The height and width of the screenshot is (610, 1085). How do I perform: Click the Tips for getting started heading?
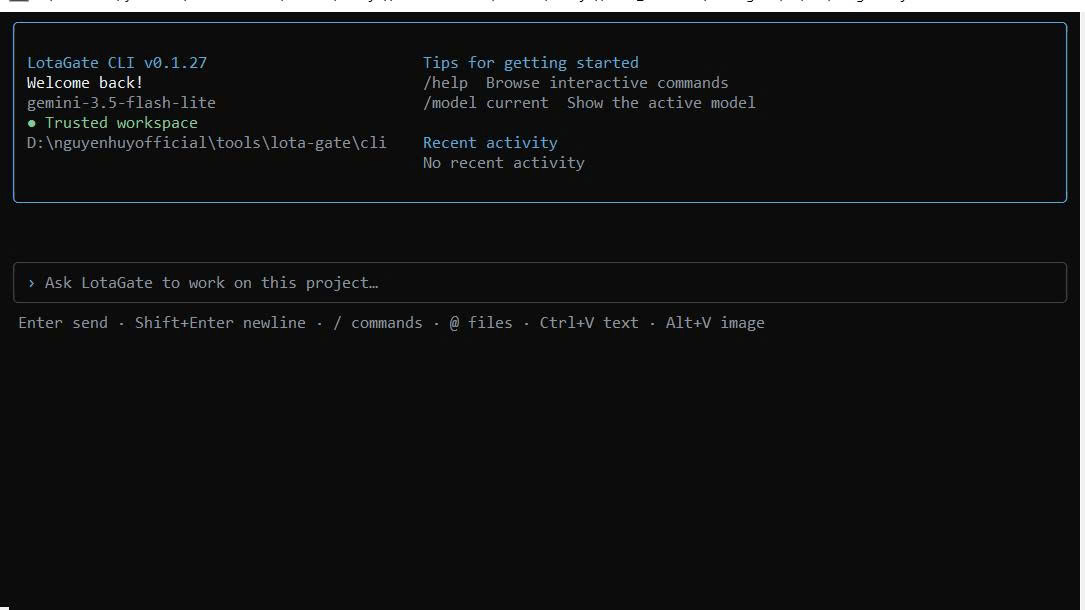pyautogui.click(x=531, y=62)
